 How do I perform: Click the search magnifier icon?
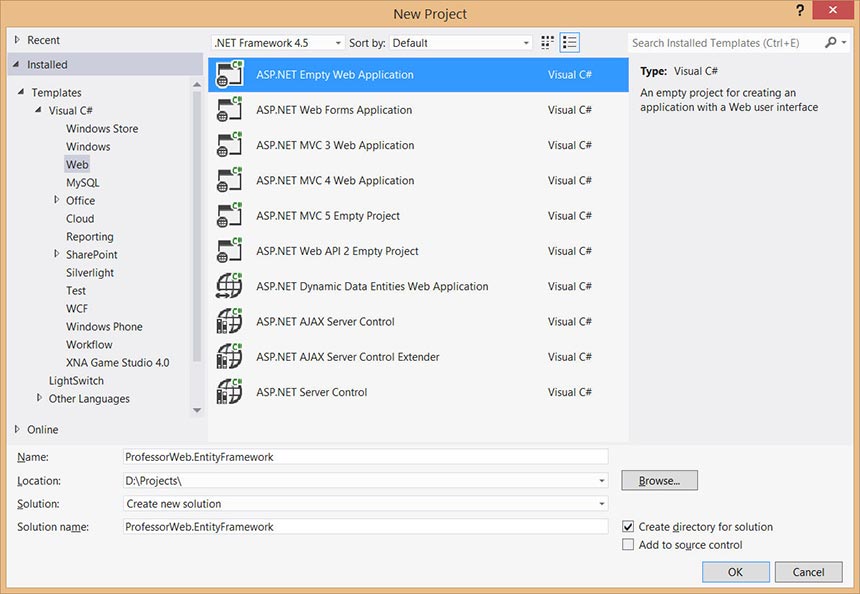830,42
